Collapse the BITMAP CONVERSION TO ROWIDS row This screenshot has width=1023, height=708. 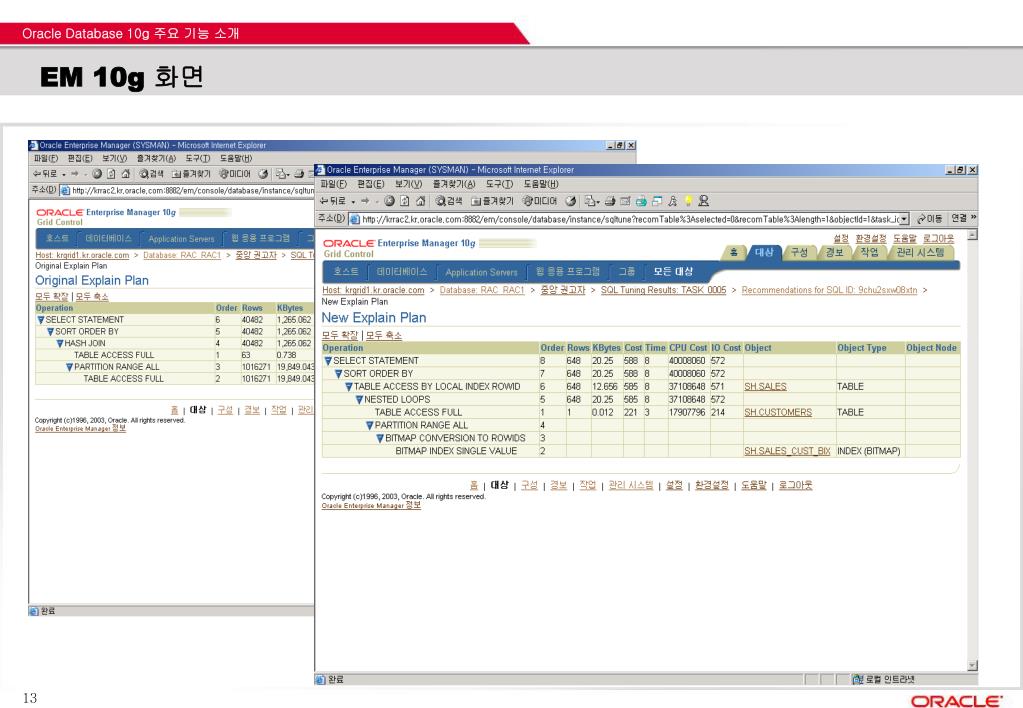[x=380, y=439]
